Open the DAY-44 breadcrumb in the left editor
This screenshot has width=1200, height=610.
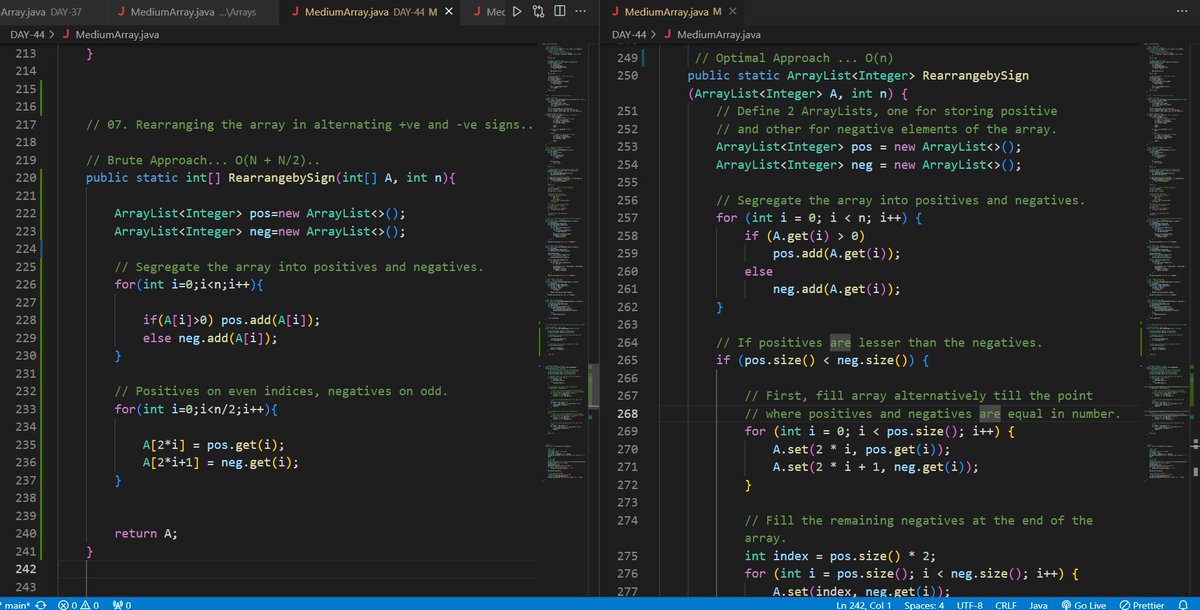(x=28, y=35)
